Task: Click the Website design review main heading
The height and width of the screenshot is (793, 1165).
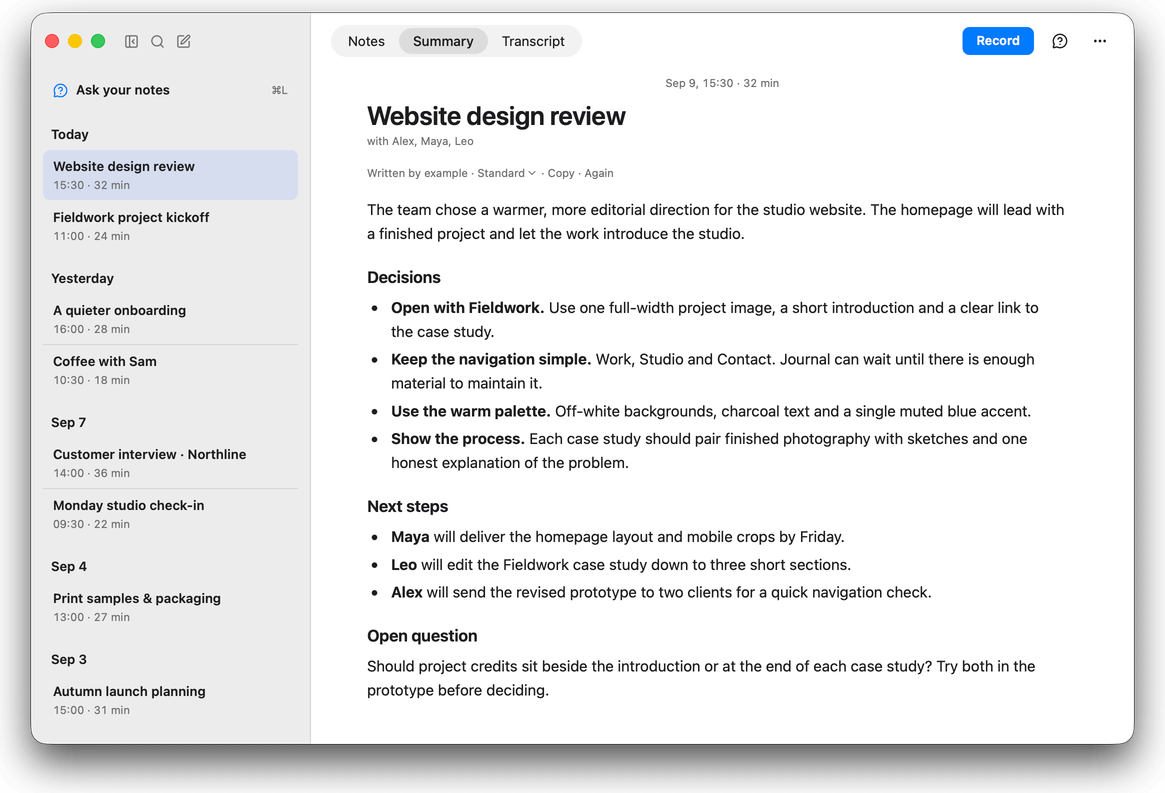Action: (496, 116)
